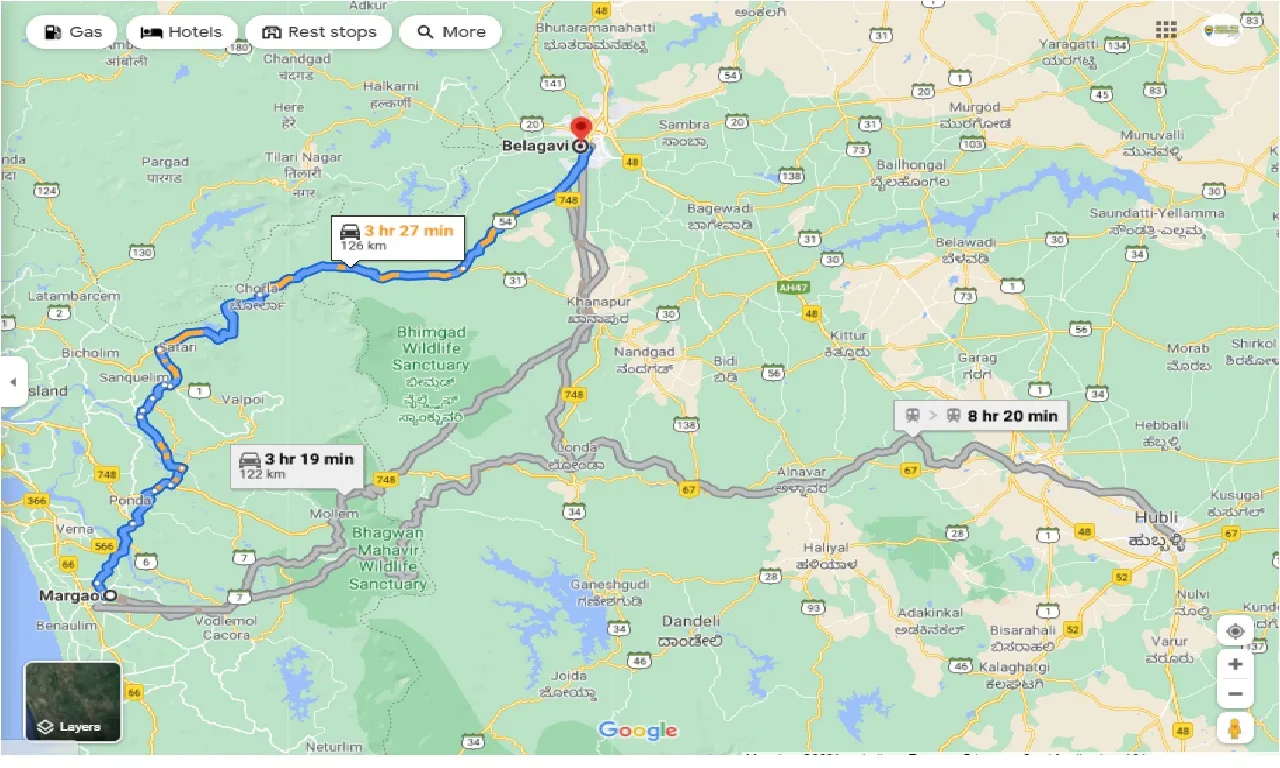
Task: Zoom in with the plus button
Action: point(1235,665)
